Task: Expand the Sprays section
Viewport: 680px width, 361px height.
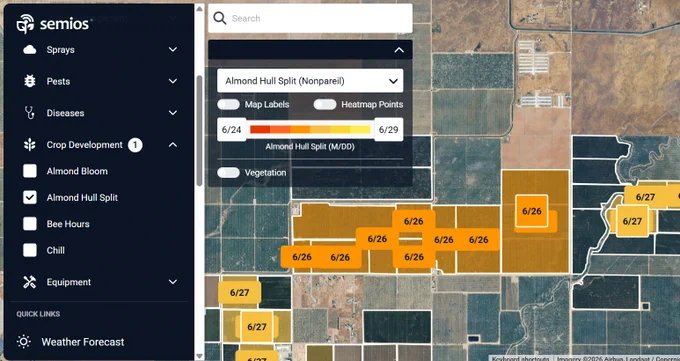Action: point(173,49)
